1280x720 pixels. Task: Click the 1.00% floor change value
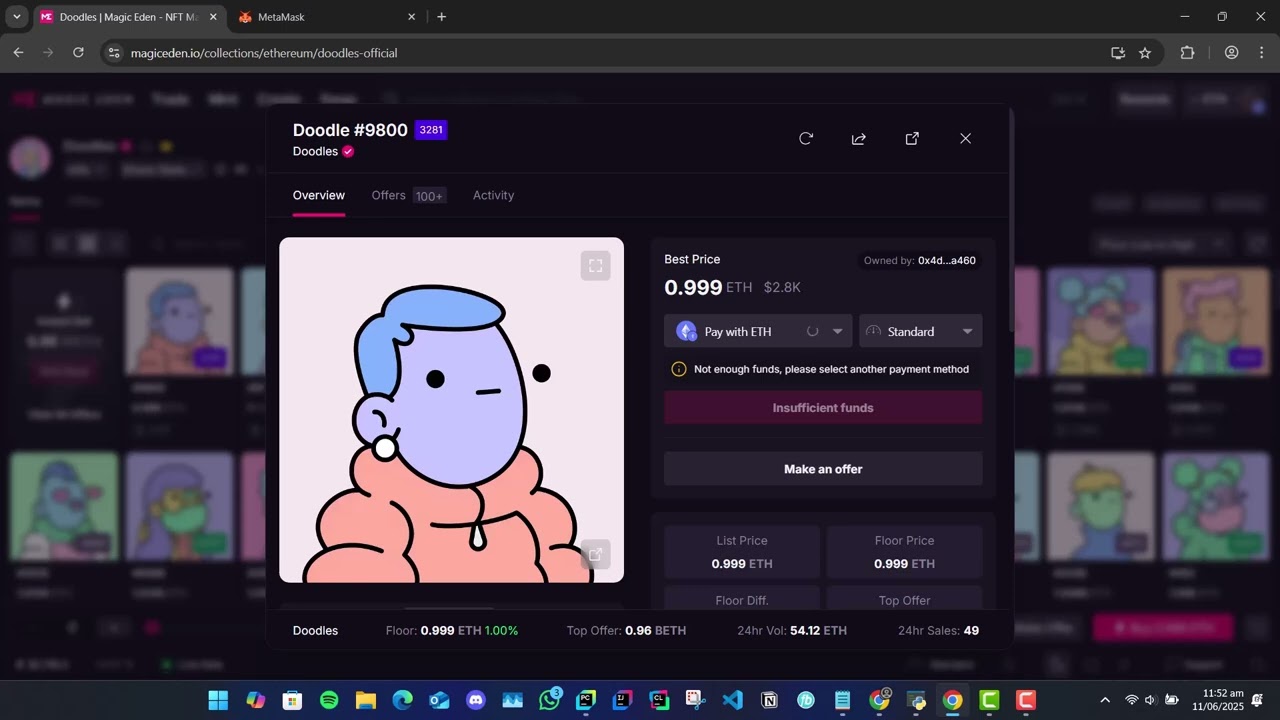tap(501, 631)
